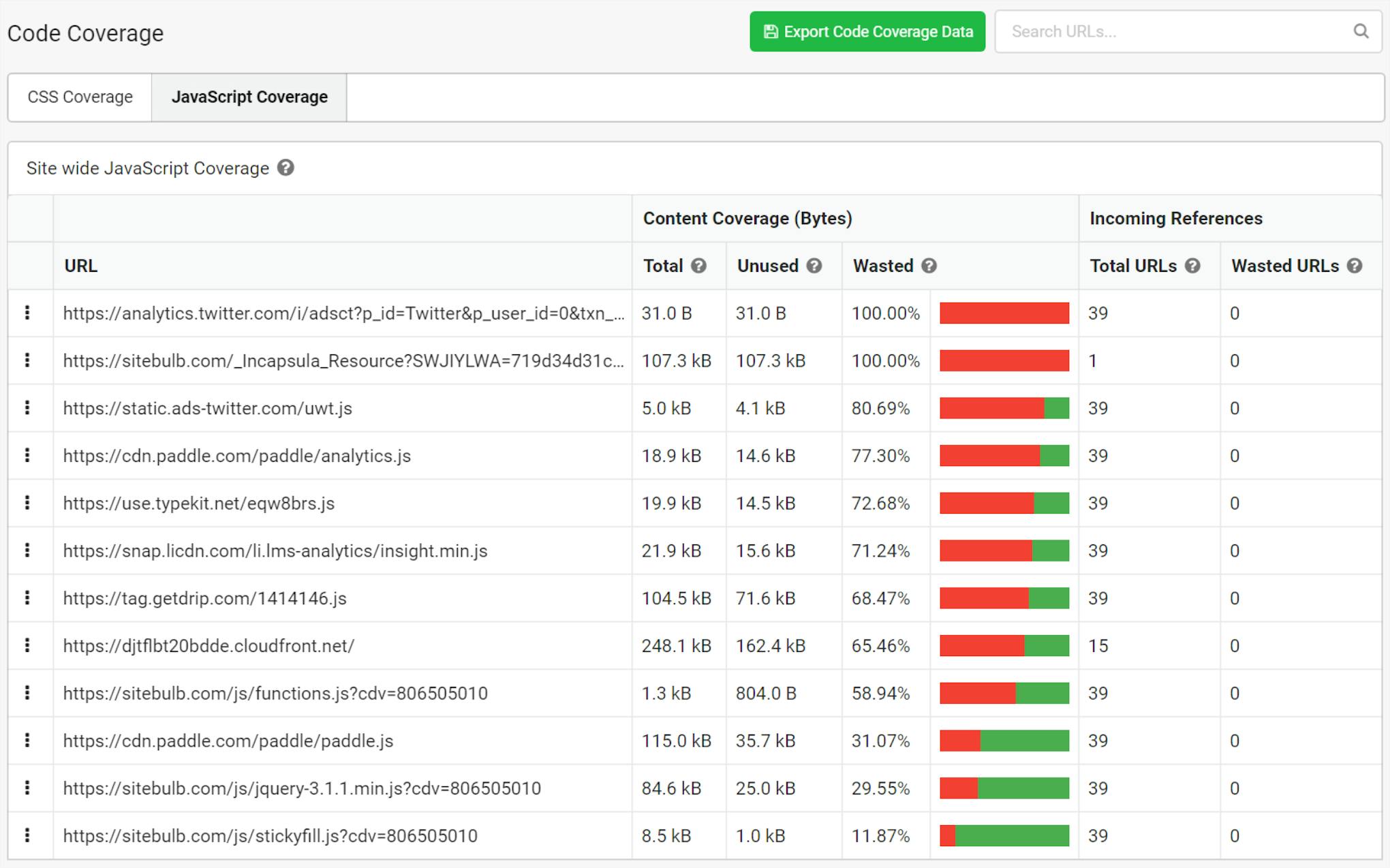Open row menu for analytics.twitter.com URL
The height and width of the screenshot is (868, 1390).
pos(27,313)
